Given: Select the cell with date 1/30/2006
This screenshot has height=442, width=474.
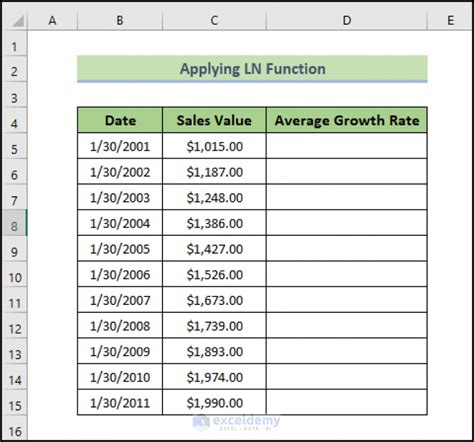Looking at the screenshot, I should [120, 274].
